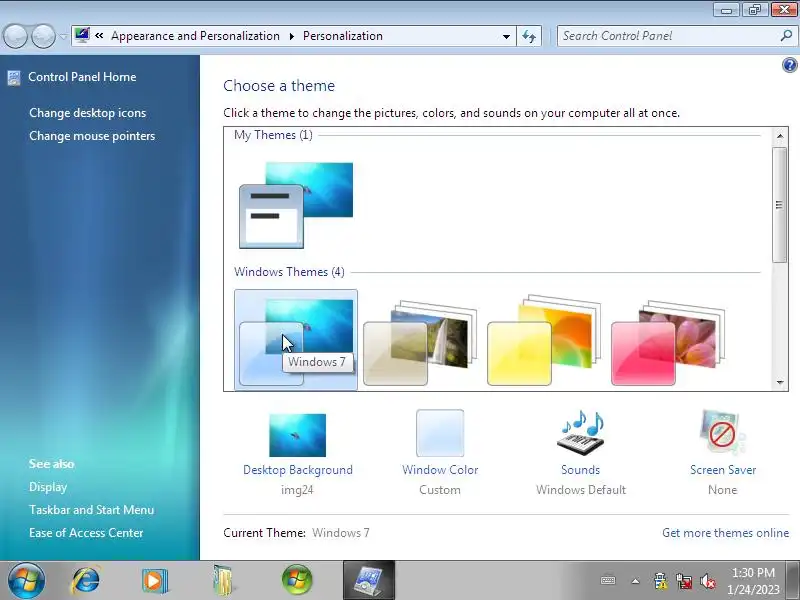Open Change mouse pointers link
Viewport: 800px width, 600px height.
92,136
